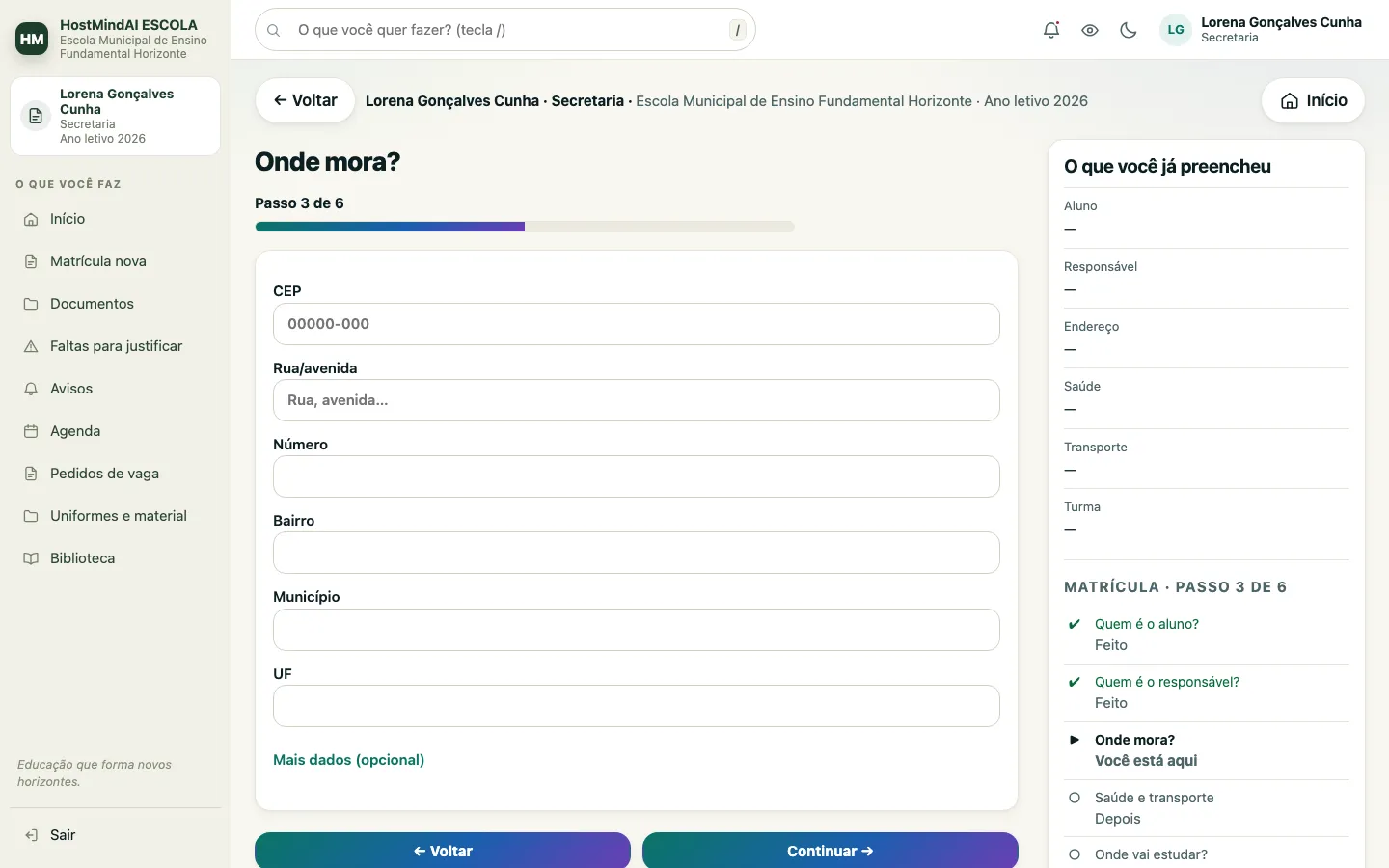The width and height of the screenshot is (1389, 868).
Task: Click Continuar button
Action: 831,851
